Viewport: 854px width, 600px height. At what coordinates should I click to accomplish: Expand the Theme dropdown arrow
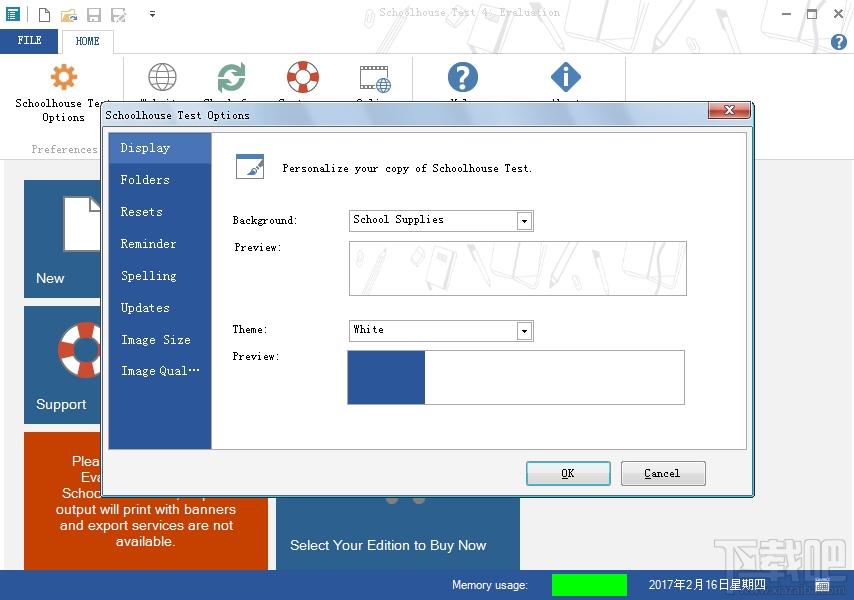point(524,331)
